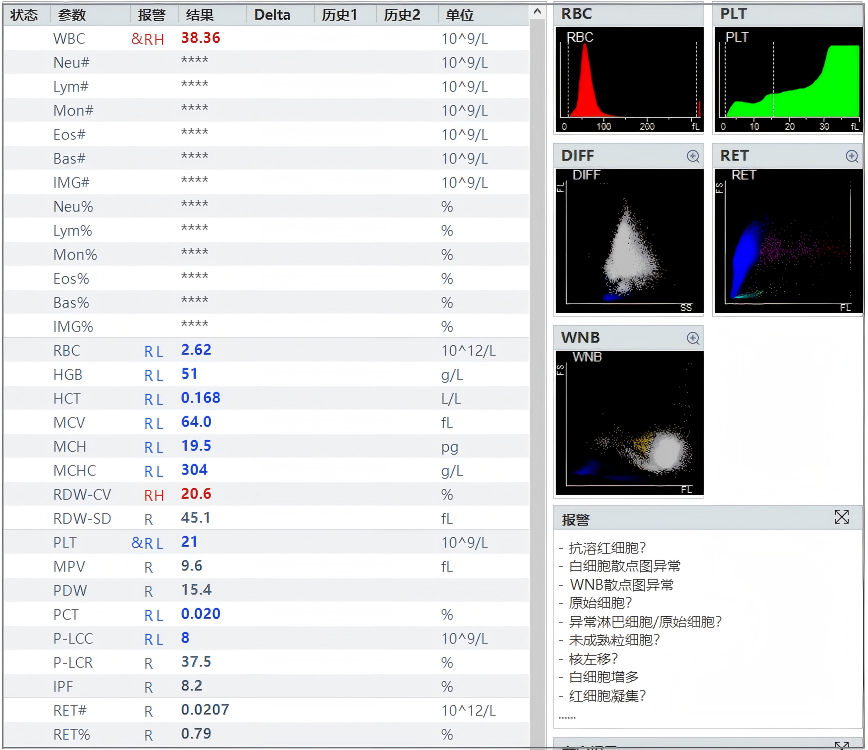The image size is (868, 750).
Task: Click the WNB散点图异常 alarm message
Action: point(622,585)
